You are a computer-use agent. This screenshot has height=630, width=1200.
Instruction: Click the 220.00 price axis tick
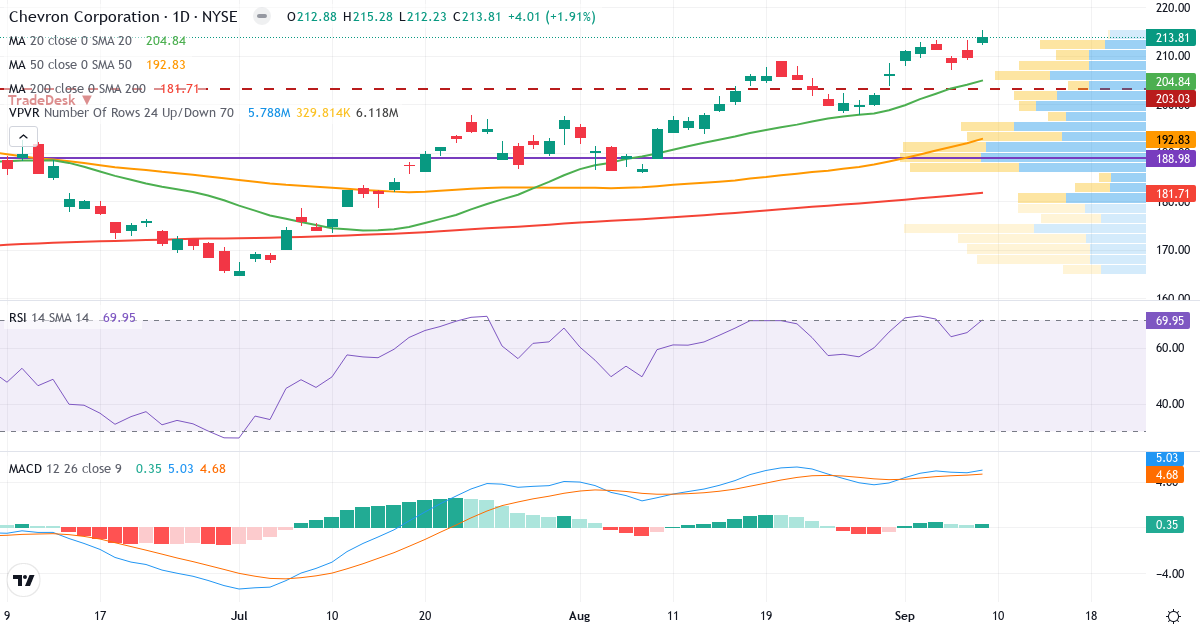(1171, 7)
